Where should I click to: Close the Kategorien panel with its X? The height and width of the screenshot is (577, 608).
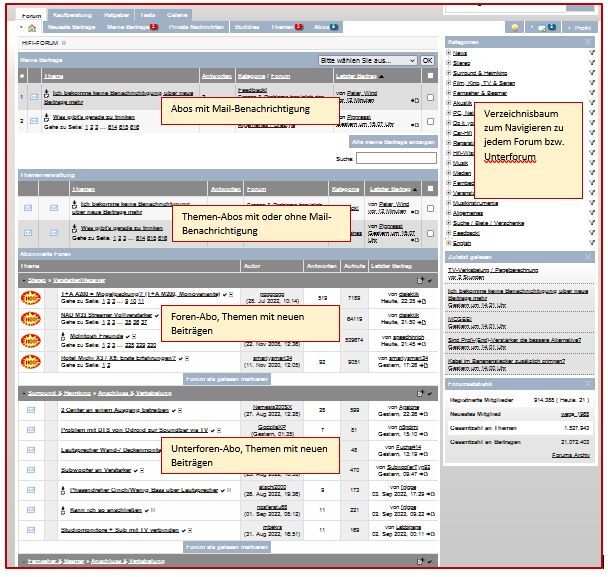[x=588, y=42]
